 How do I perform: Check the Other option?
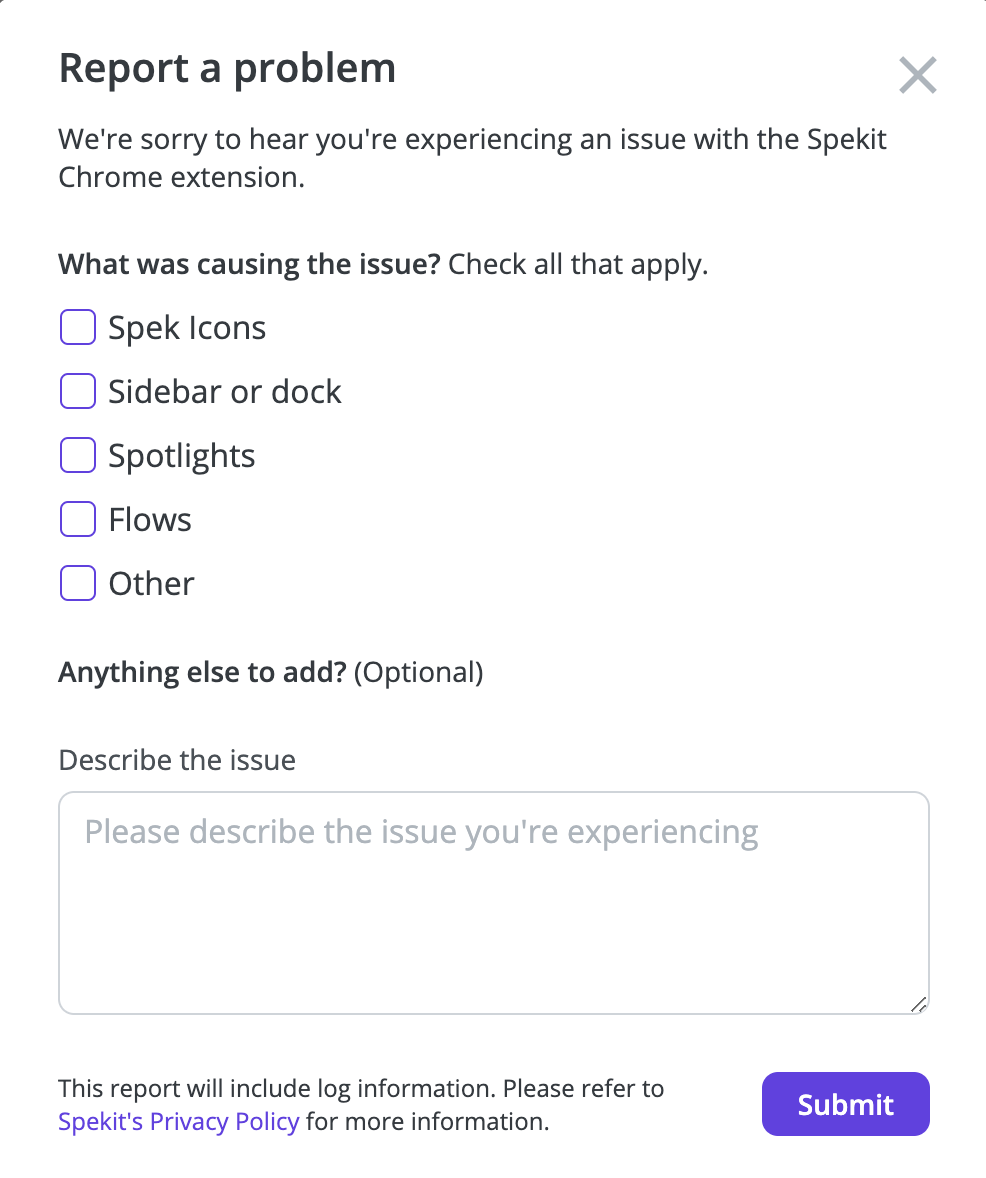(x=77, y=583)
